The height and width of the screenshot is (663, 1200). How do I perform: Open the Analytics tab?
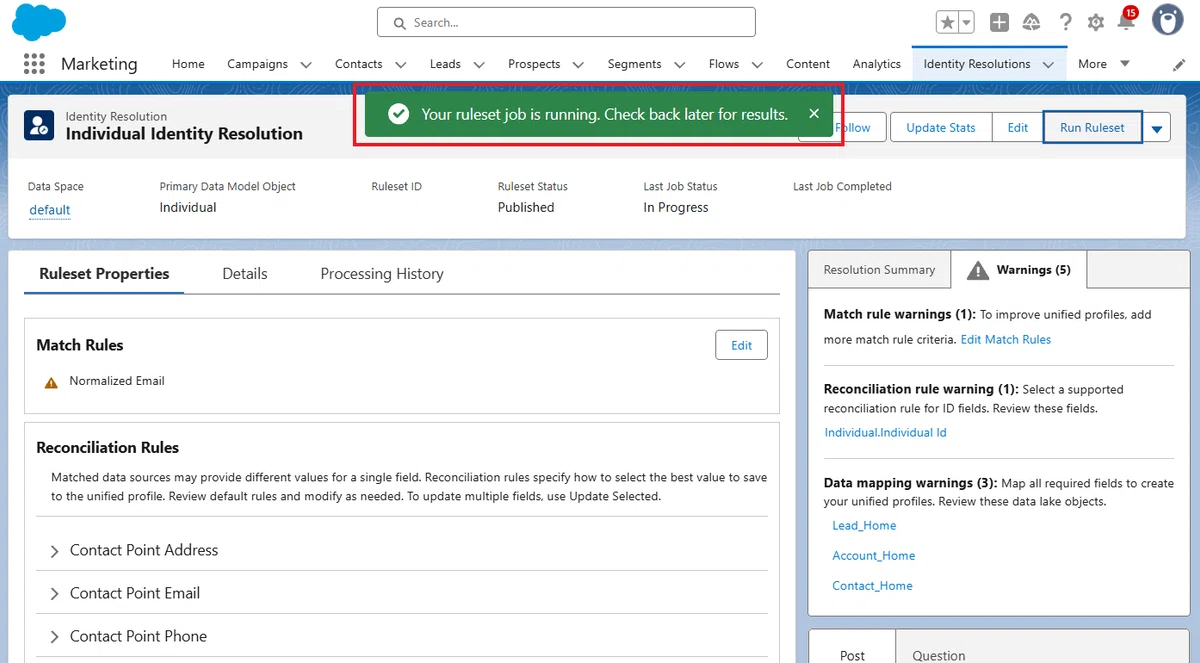pyautogui.click(x=877, y=64)
